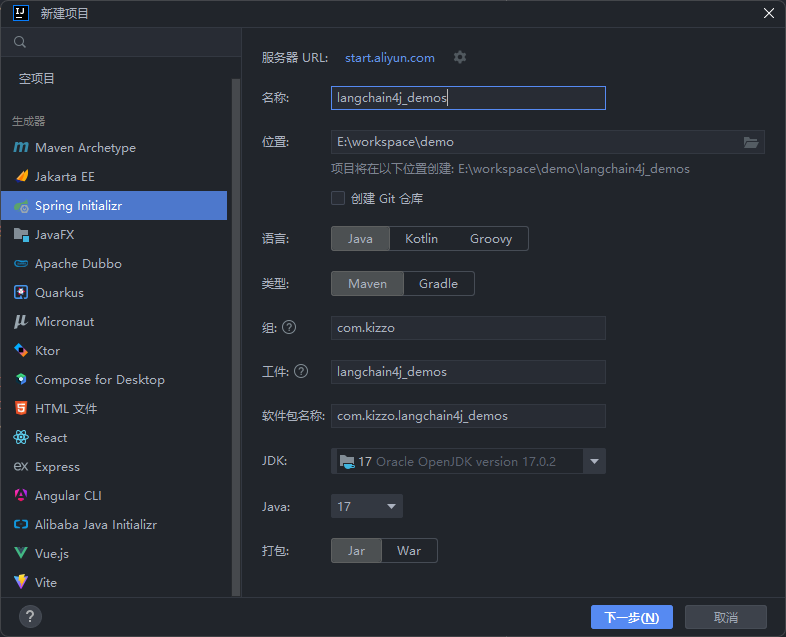Choose Gradle build type
This screenshot has height=637, width=786.
pos(439,284)
